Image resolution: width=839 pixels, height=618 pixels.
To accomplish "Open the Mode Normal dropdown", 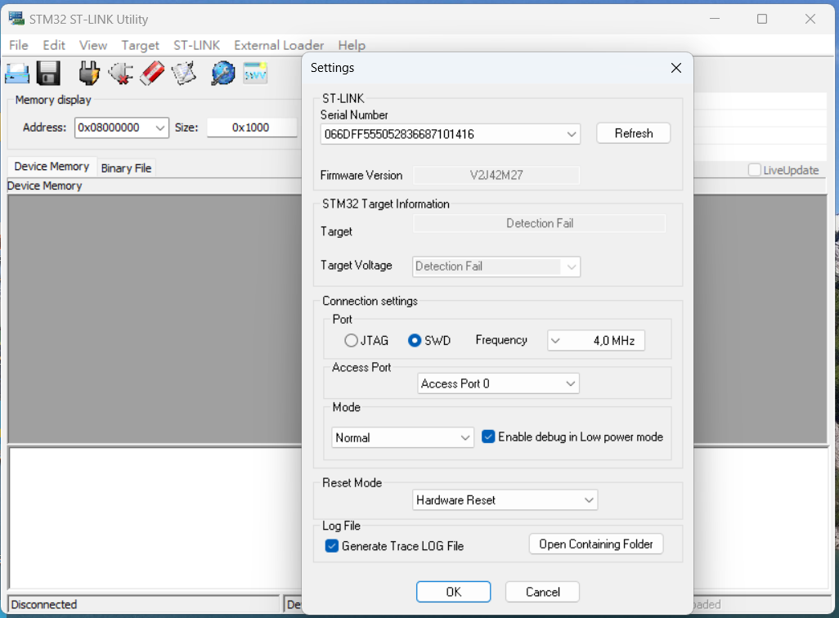I will (x=465, y=438).
